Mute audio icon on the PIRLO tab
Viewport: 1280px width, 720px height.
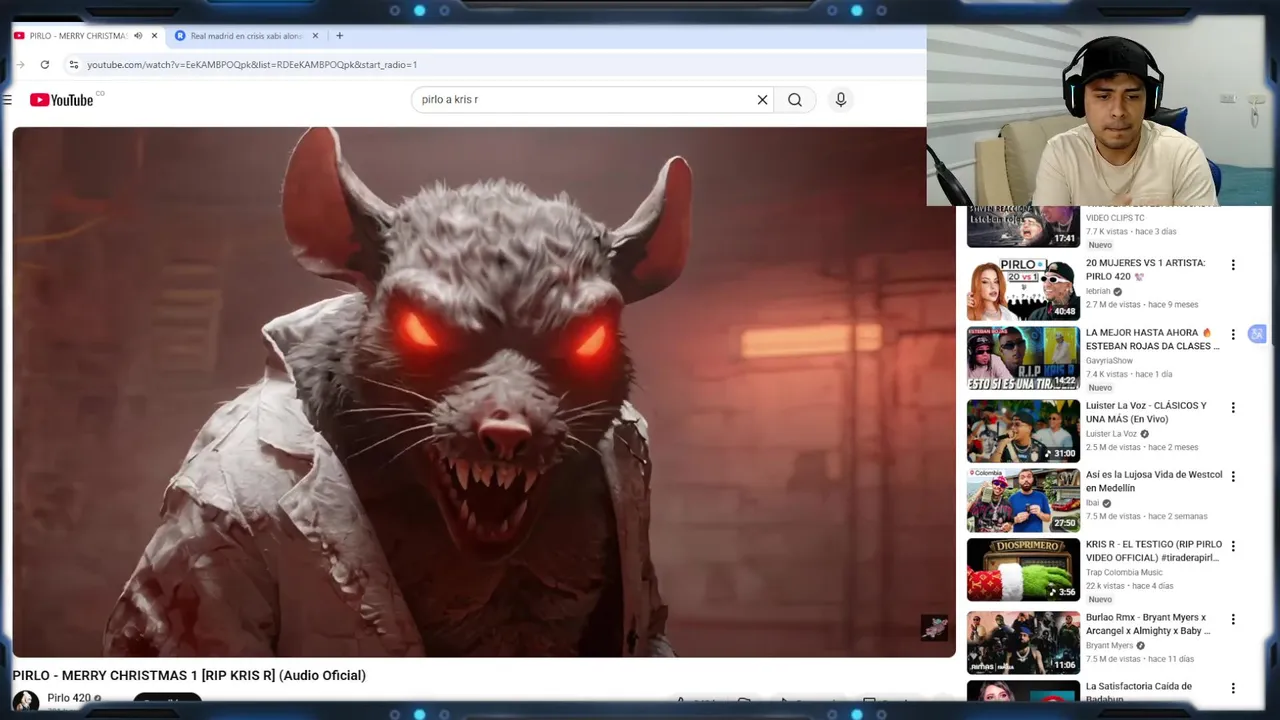pyautogui.click(x=138, y=36)
